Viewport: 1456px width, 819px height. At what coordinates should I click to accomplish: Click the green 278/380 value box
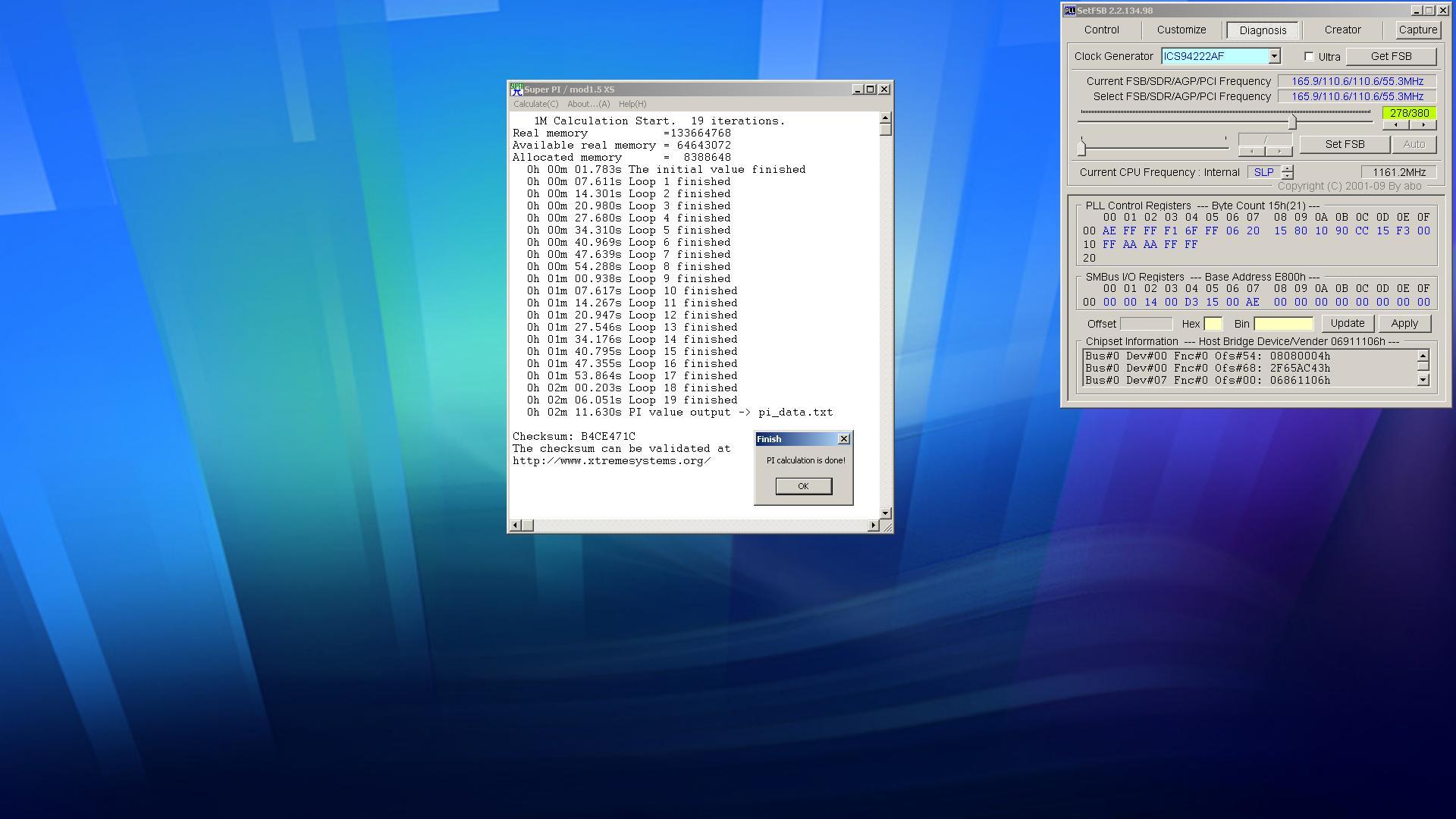(1409, 113)
